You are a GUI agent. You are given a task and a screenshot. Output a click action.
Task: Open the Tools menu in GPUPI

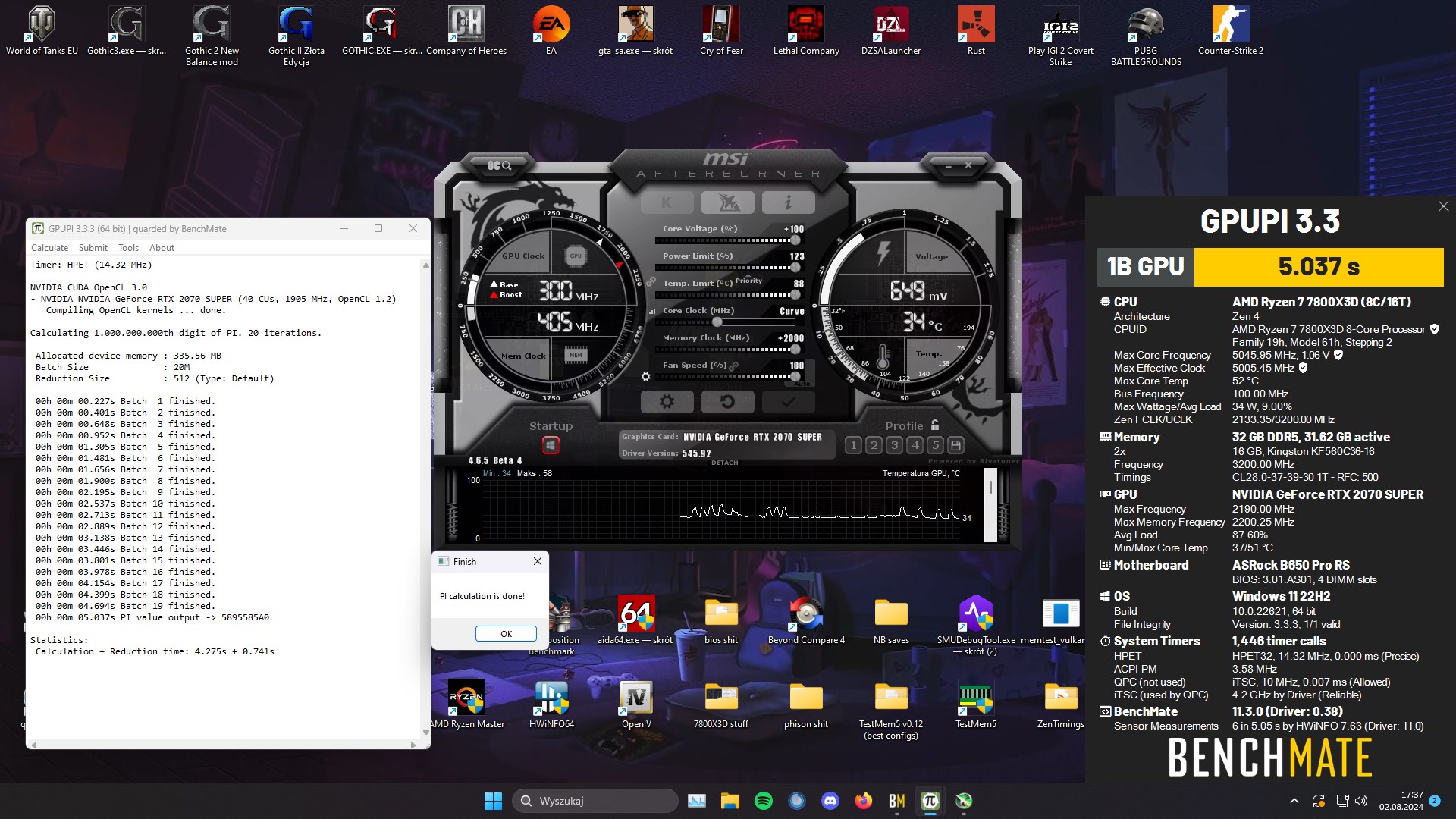128,248
